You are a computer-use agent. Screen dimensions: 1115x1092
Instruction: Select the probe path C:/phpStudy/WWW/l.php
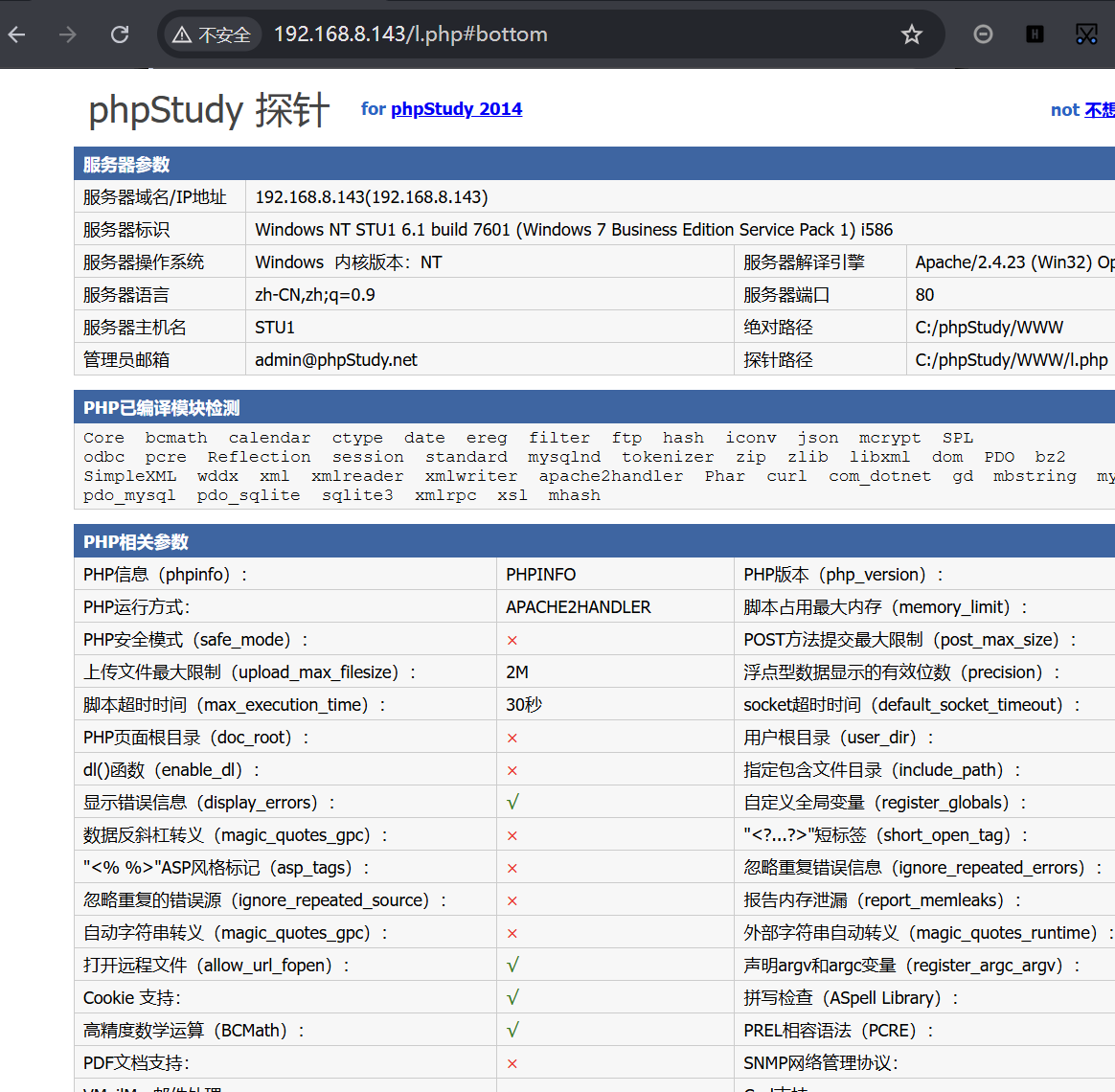pyautogui.click(x=1012, y=360)
